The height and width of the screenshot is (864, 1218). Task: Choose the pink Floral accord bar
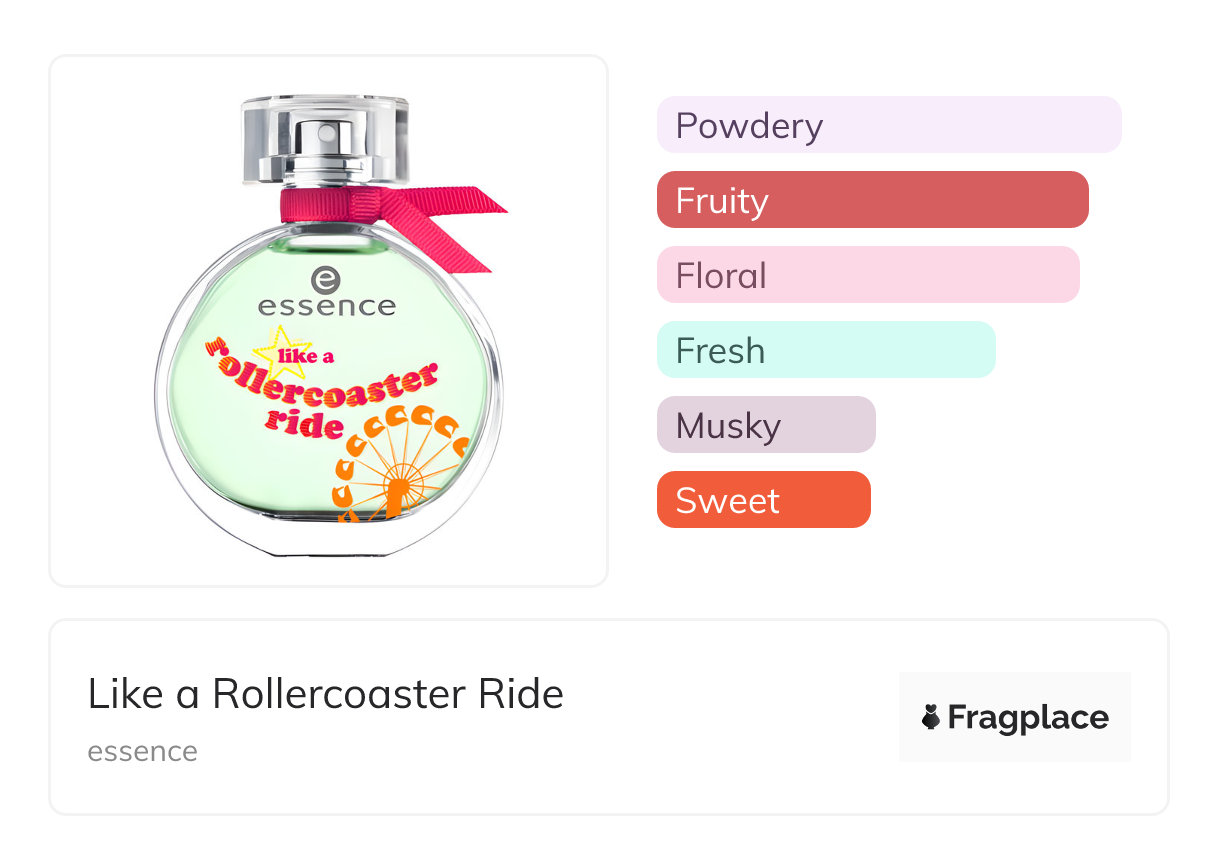click(867, 275)
